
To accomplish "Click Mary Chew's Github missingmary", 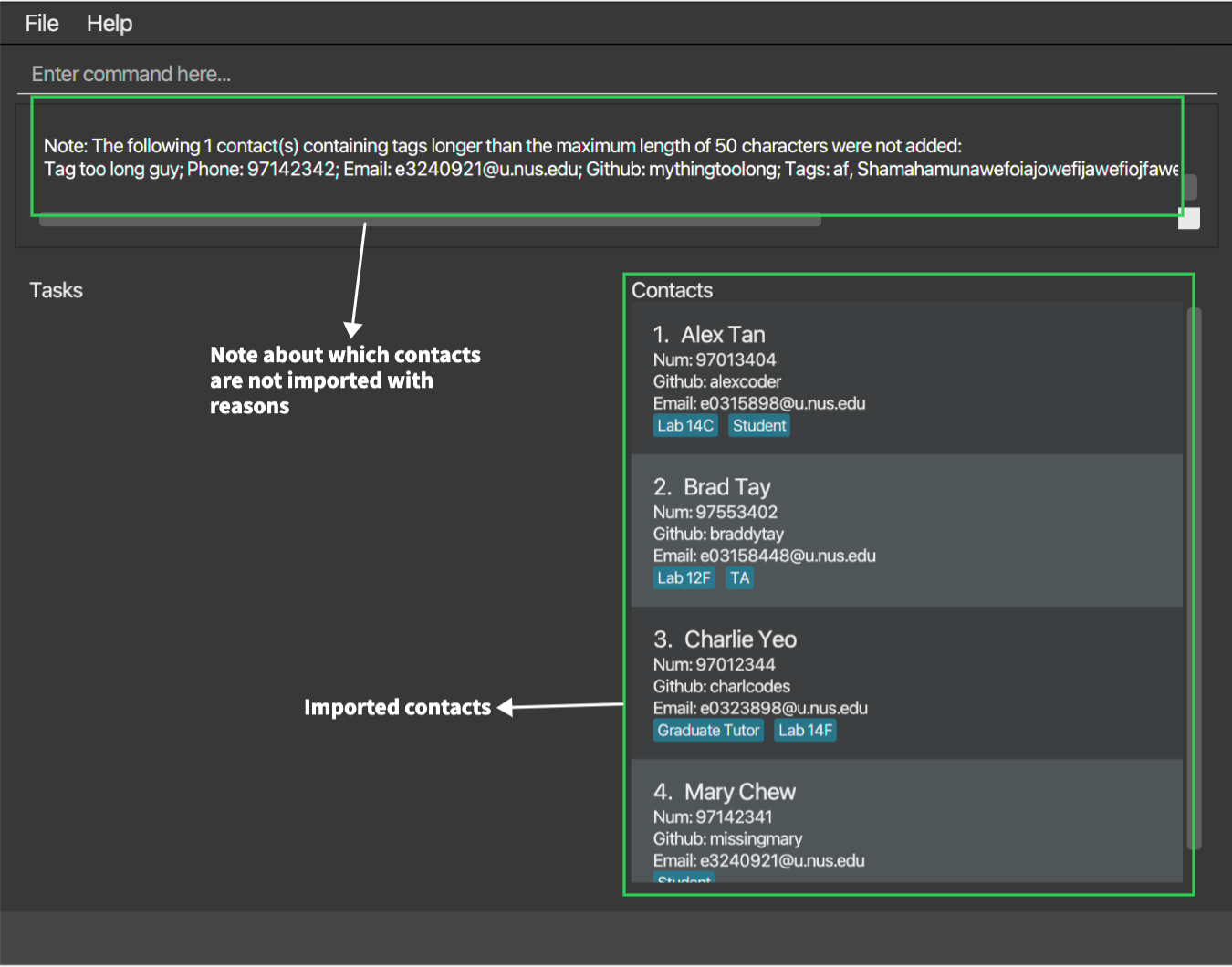I will pos(728,838).
